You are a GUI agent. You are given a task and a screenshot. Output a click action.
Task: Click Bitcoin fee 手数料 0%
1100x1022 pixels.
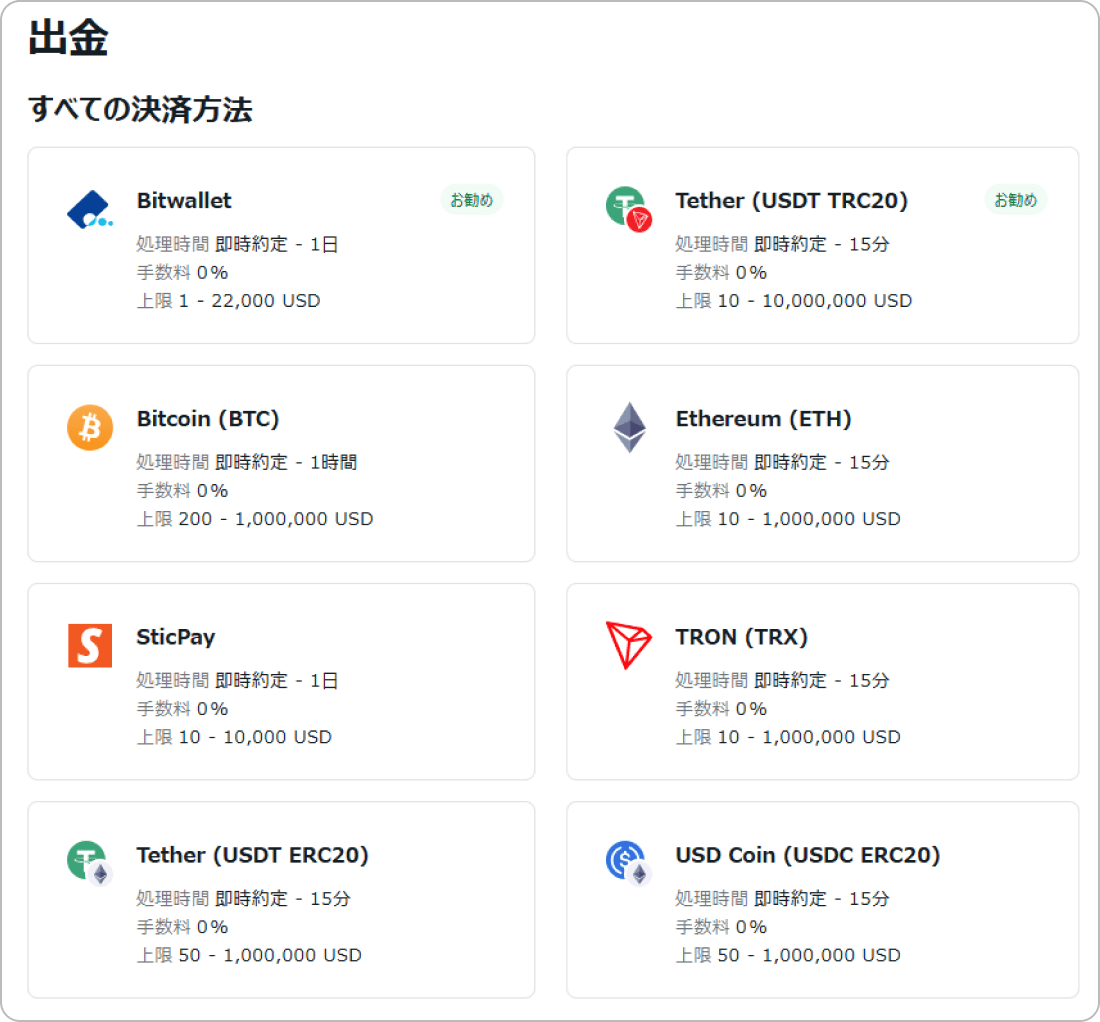tap(182, 491)
